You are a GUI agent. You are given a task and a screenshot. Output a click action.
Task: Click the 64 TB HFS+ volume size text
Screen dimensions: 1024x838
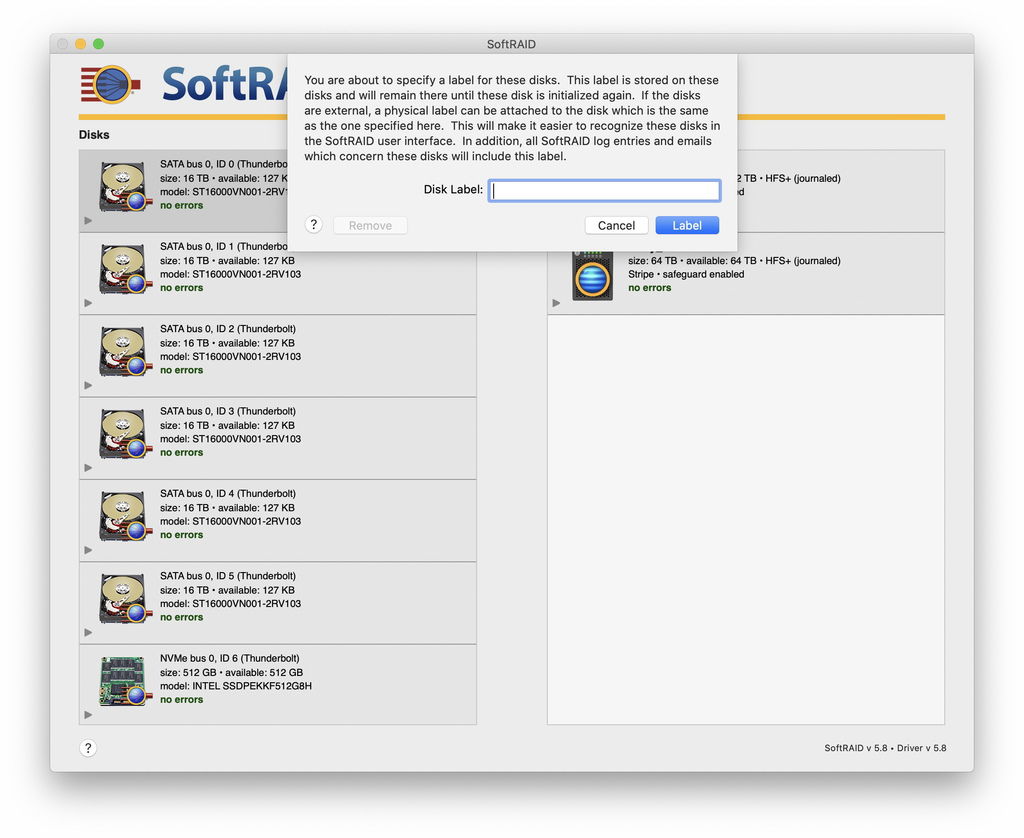(x=734, y=261)
